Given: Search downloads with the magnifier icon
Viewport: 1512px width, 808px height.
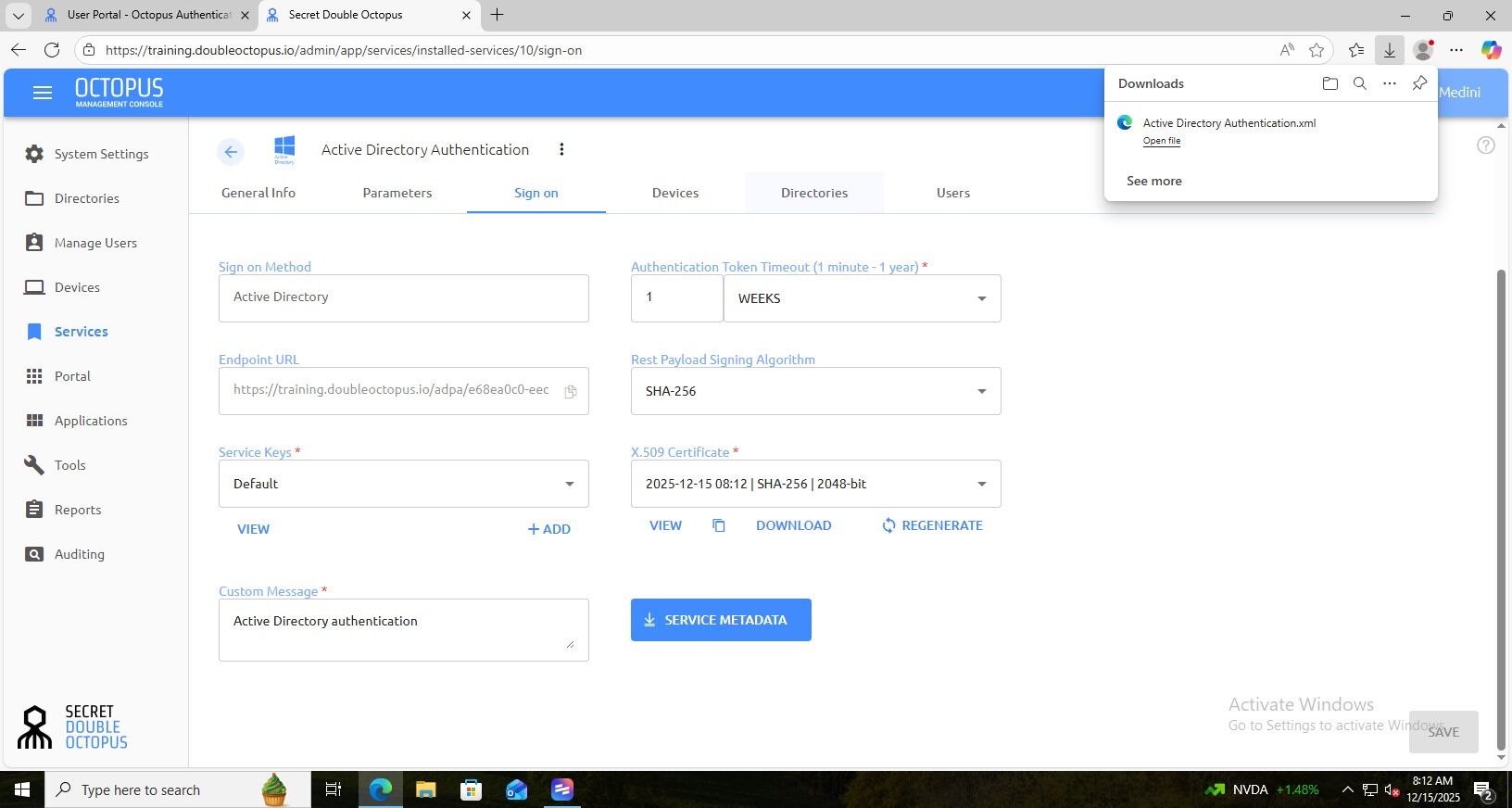Looking at the screenshot, I should [x=1360, y=83].
